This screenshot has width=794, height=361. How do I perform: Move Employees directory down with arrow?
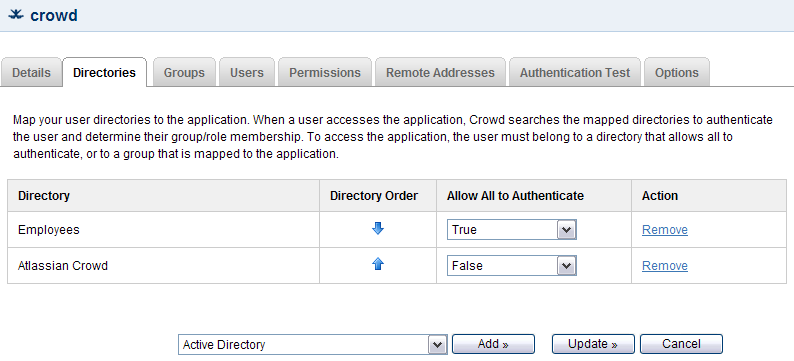(x=378, y=229)
